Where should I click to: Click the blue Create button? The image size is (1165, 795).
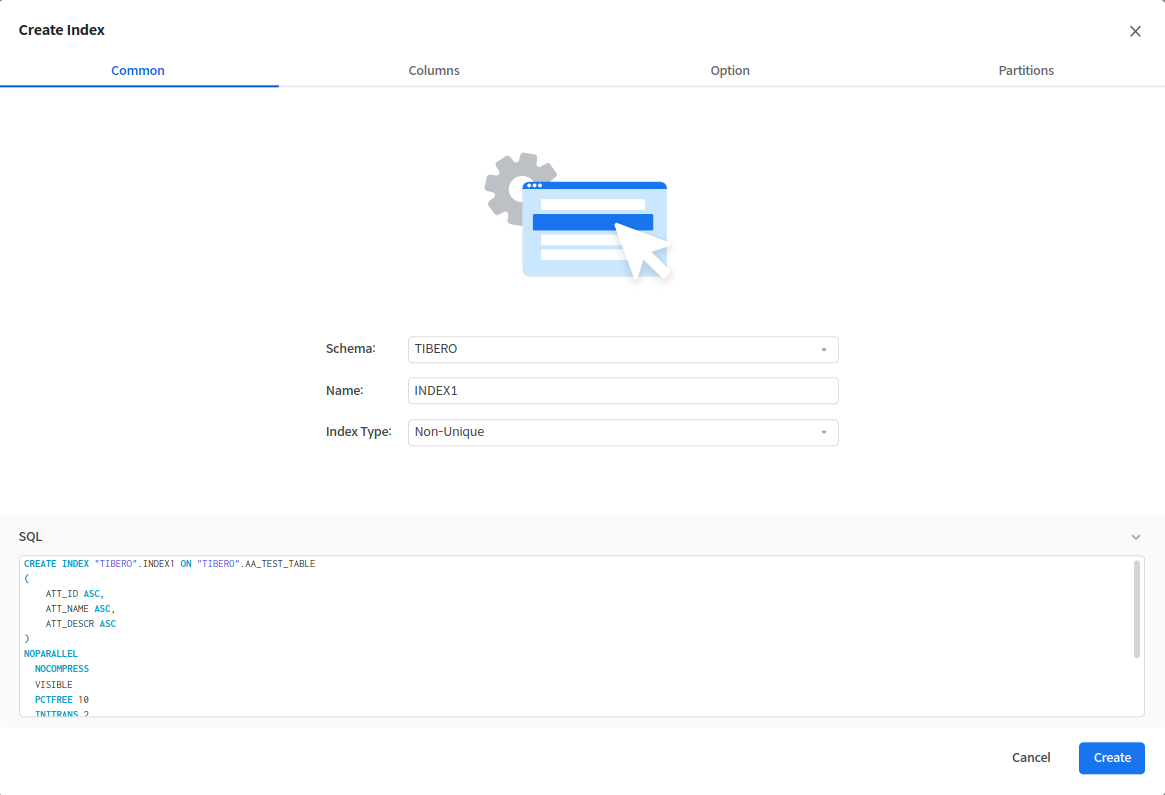pyautogui.click(x=1111, y=758)
